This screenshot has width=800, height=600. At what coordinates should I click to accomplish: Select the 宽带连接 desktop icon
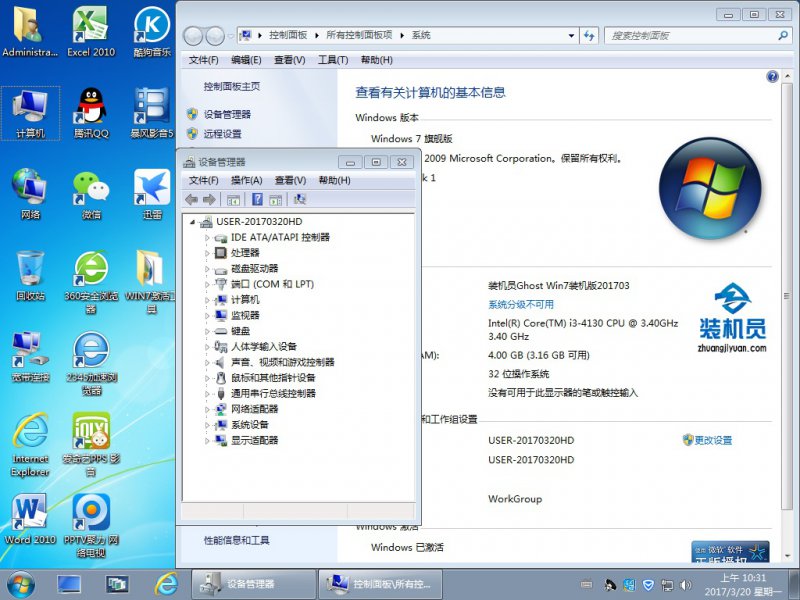[x=30, y=357]
